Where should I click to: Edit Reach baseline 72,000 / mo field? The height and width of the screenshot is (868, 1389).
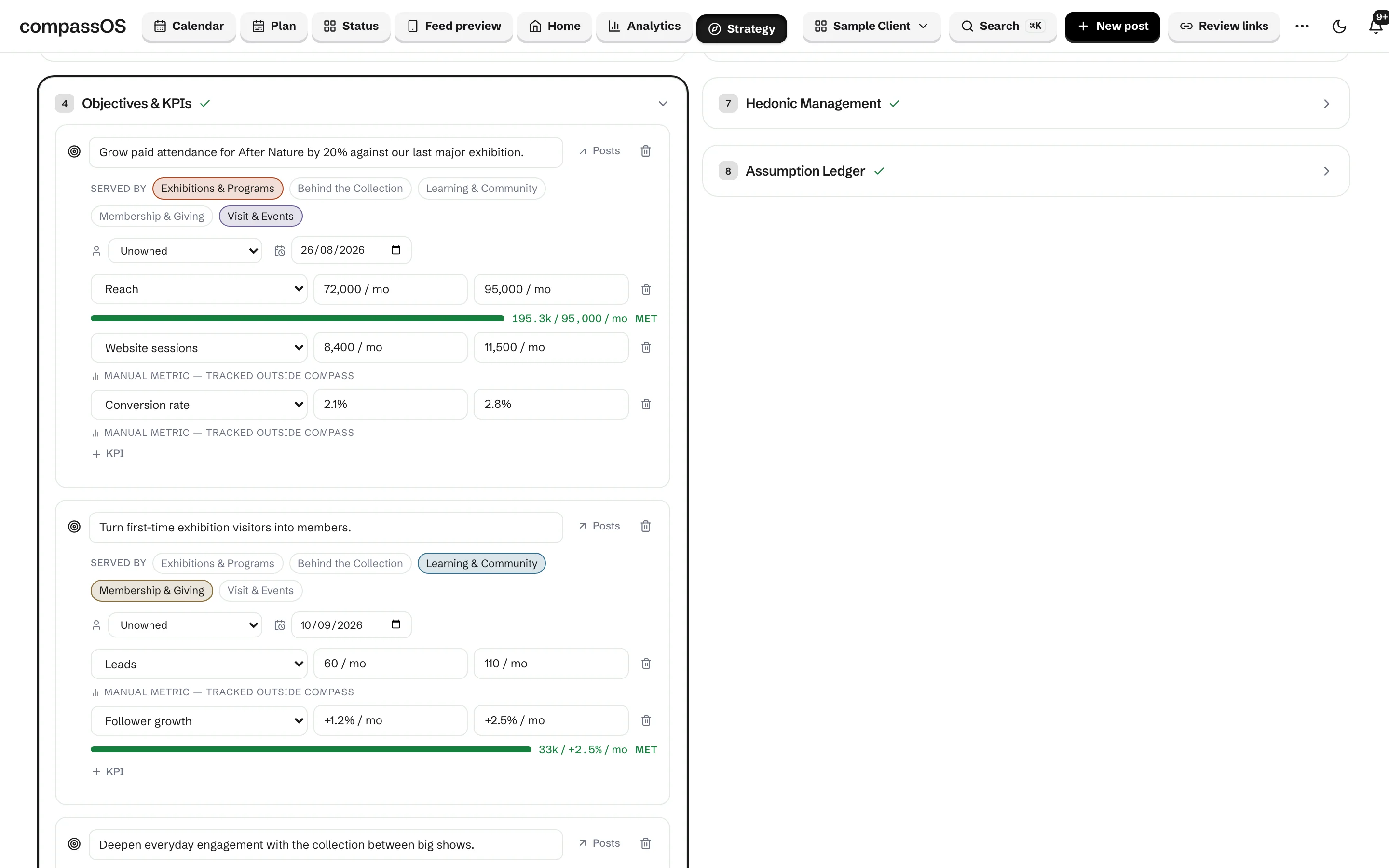390,289
